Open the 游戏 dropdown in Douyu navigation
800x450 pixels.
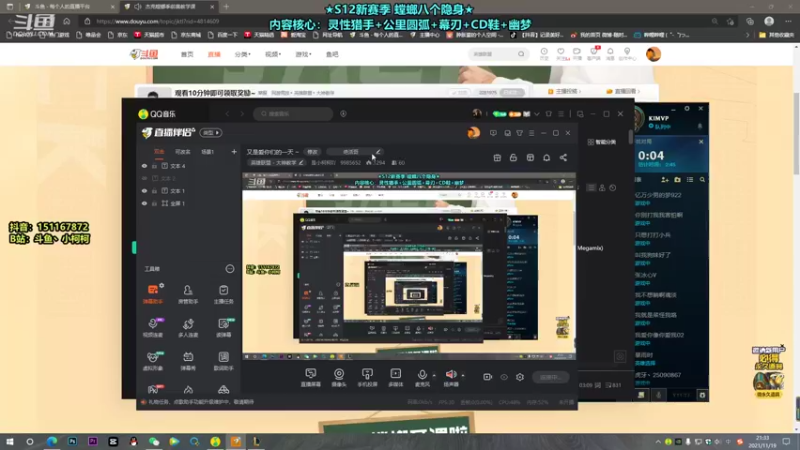click(x=303, y=54)
